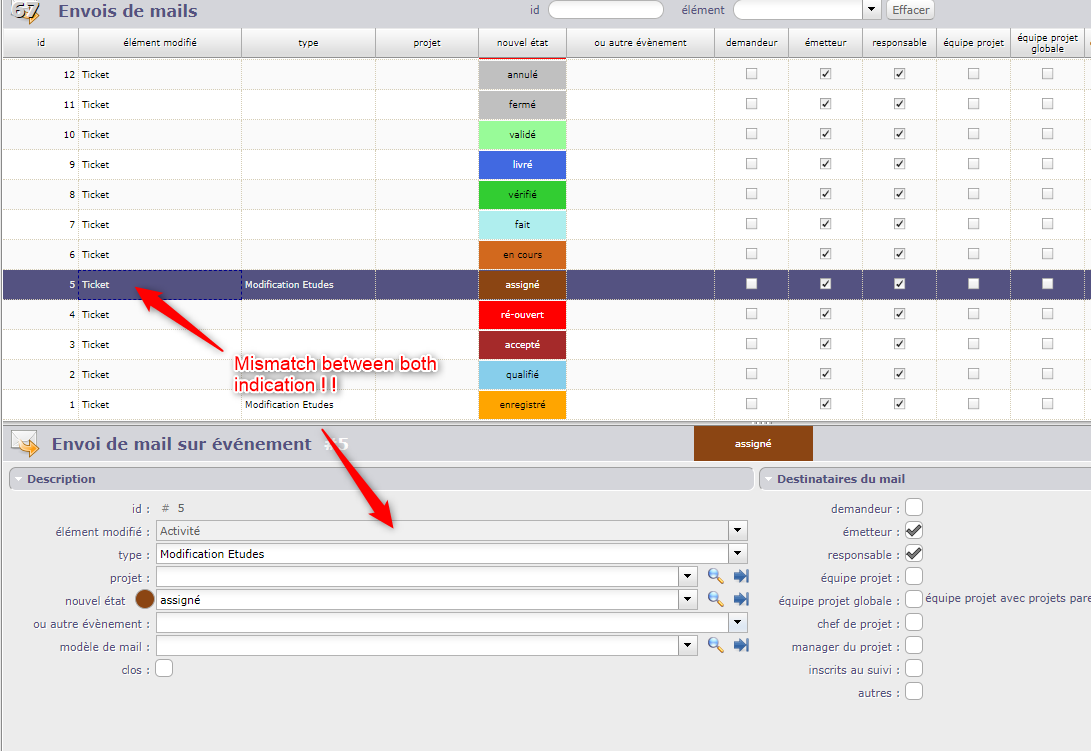The image size is (1091, 751).
Task: Check équipe projet globale in Destinataires du mail
Action: click(x=914, y=599)
